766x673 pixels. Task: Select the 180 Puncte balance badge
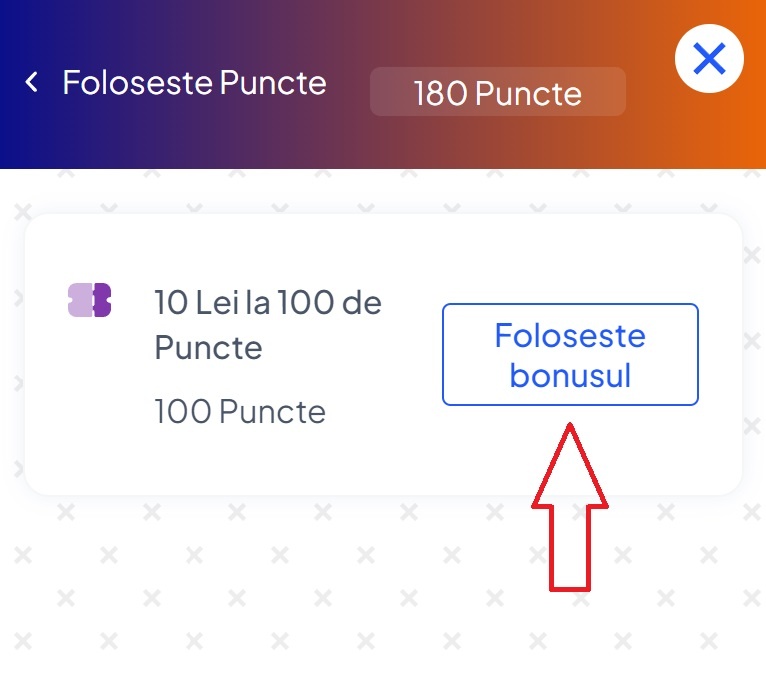click(x=498, y=92)
